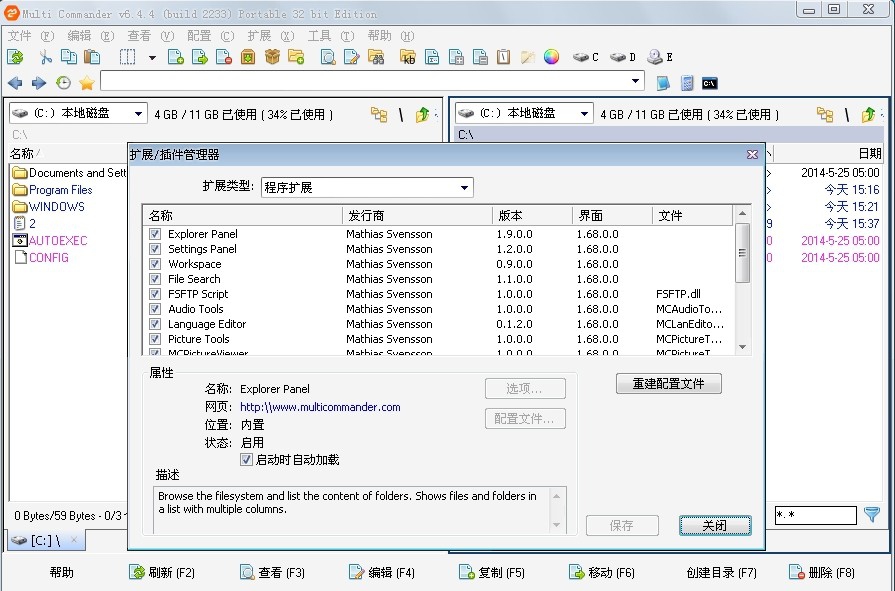Click the folder size kb icon
The height and width of the screenshot is (591, 895).
pos(408,57)
